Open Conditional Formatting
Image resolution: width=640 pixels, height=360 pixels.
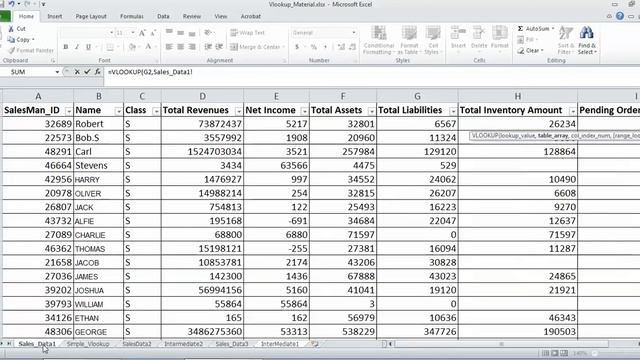(379, 40)
